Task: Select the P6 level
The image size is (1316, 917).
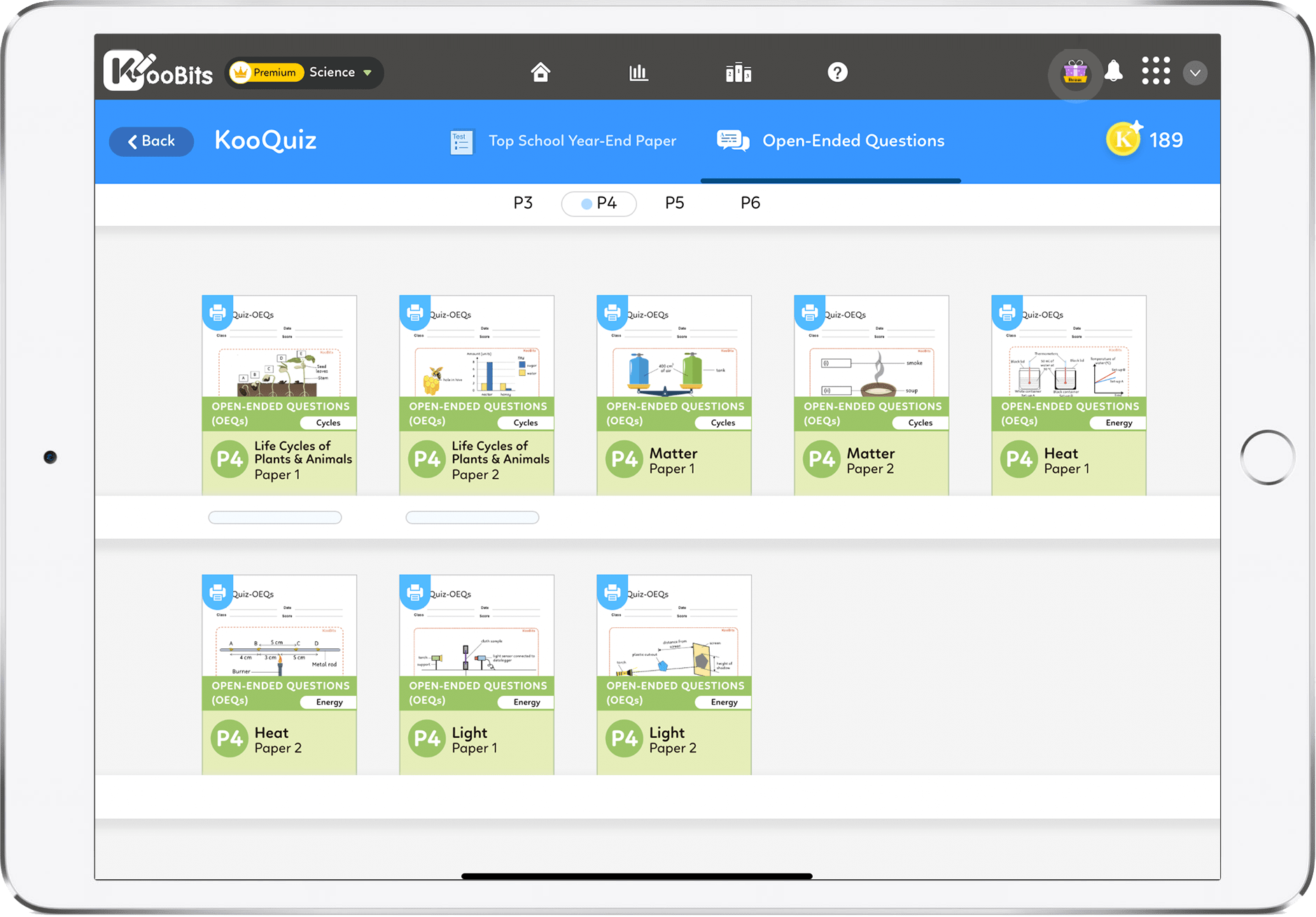Action: [750, 203]
